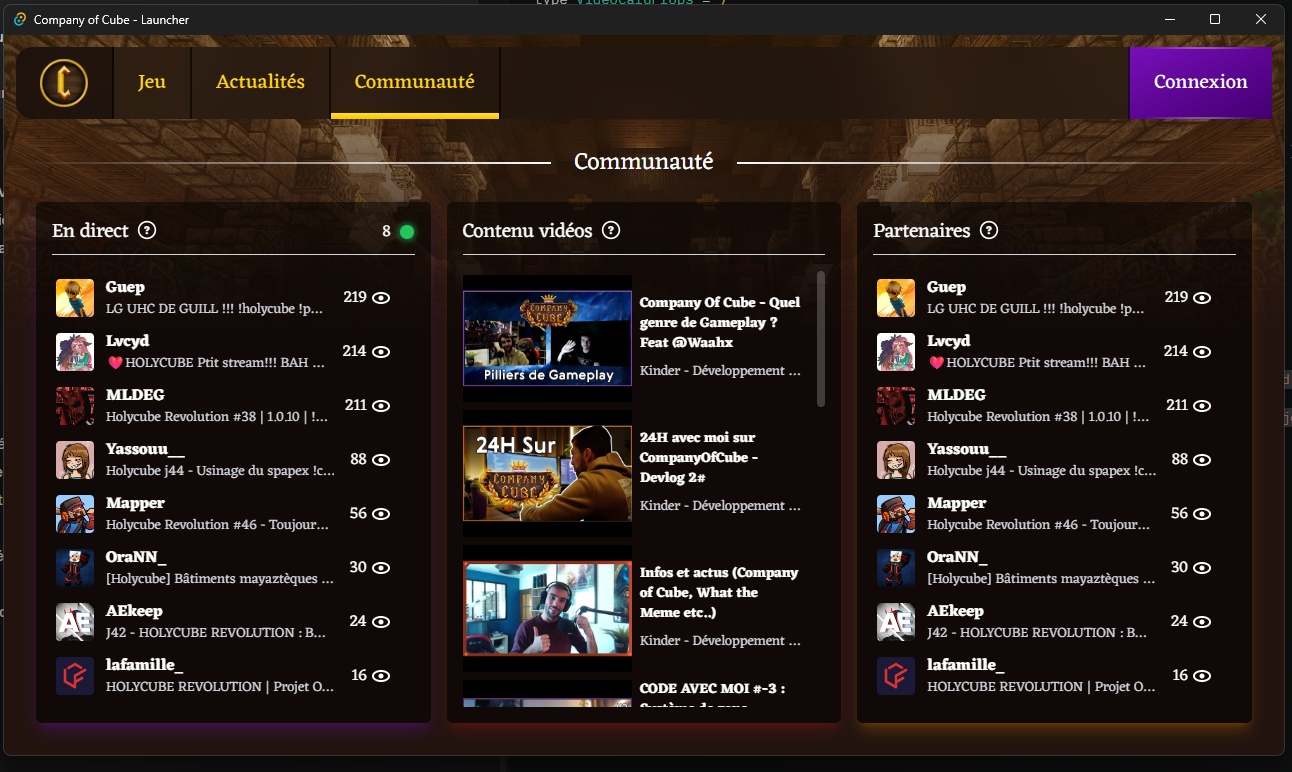Click the Company of Cube logo icon
This screenshot has height=772, width=1292.
[64, 83]
